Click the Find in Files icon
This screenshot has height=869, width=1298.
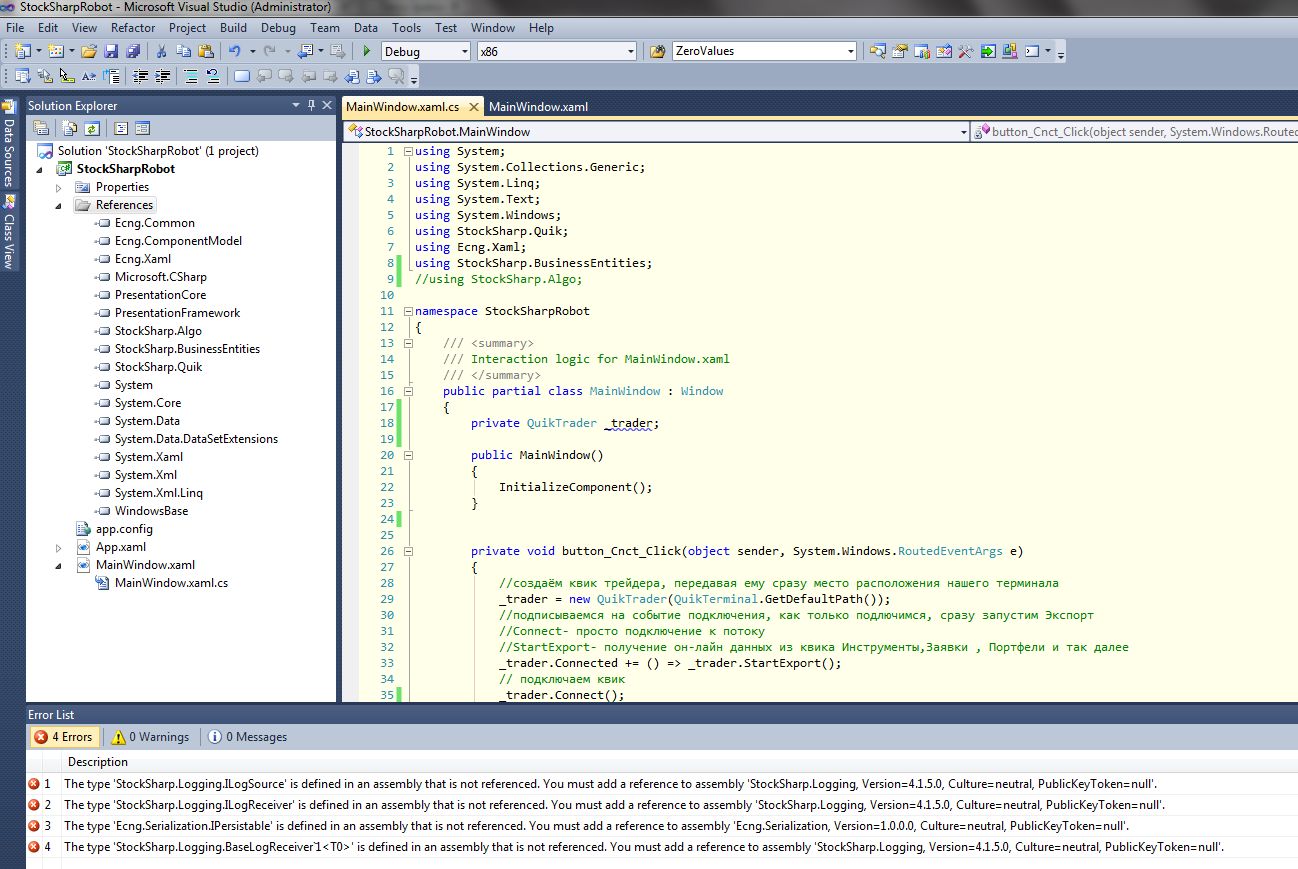(658, 51)
